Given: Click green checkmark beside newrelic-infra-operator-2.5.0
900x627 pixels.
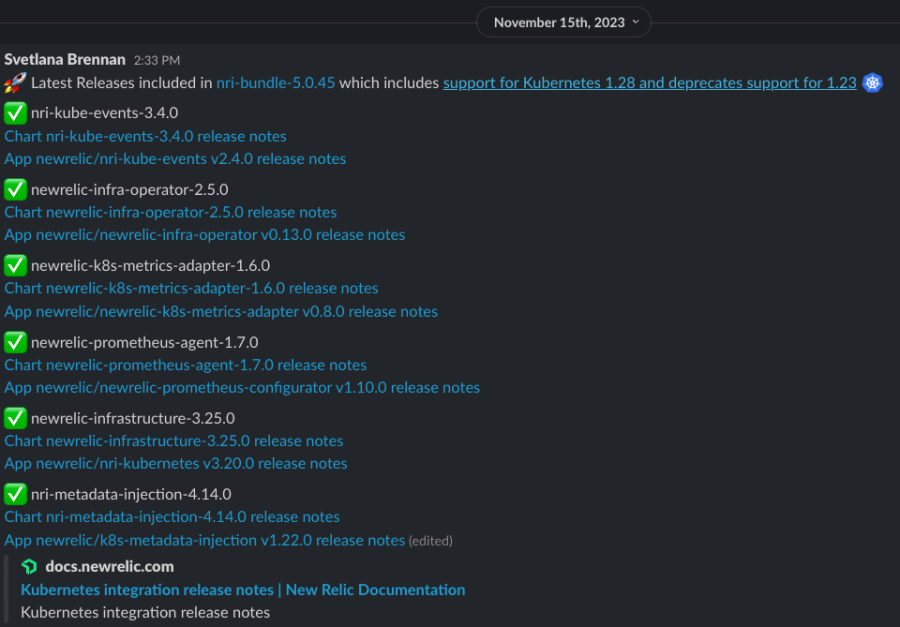Looking at the screenshot, I should pyautogui.click(x=15, y=189).
